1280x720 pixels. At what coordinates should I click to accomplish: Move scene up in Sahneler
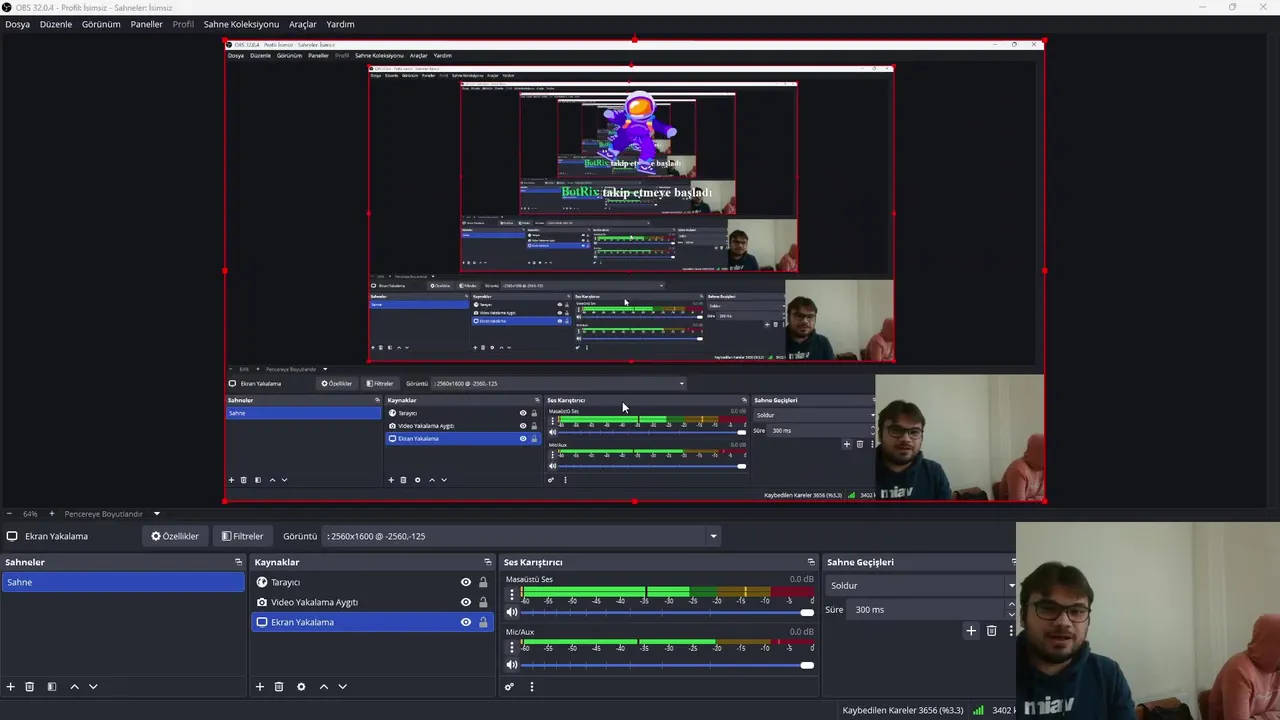coord(74,687)
